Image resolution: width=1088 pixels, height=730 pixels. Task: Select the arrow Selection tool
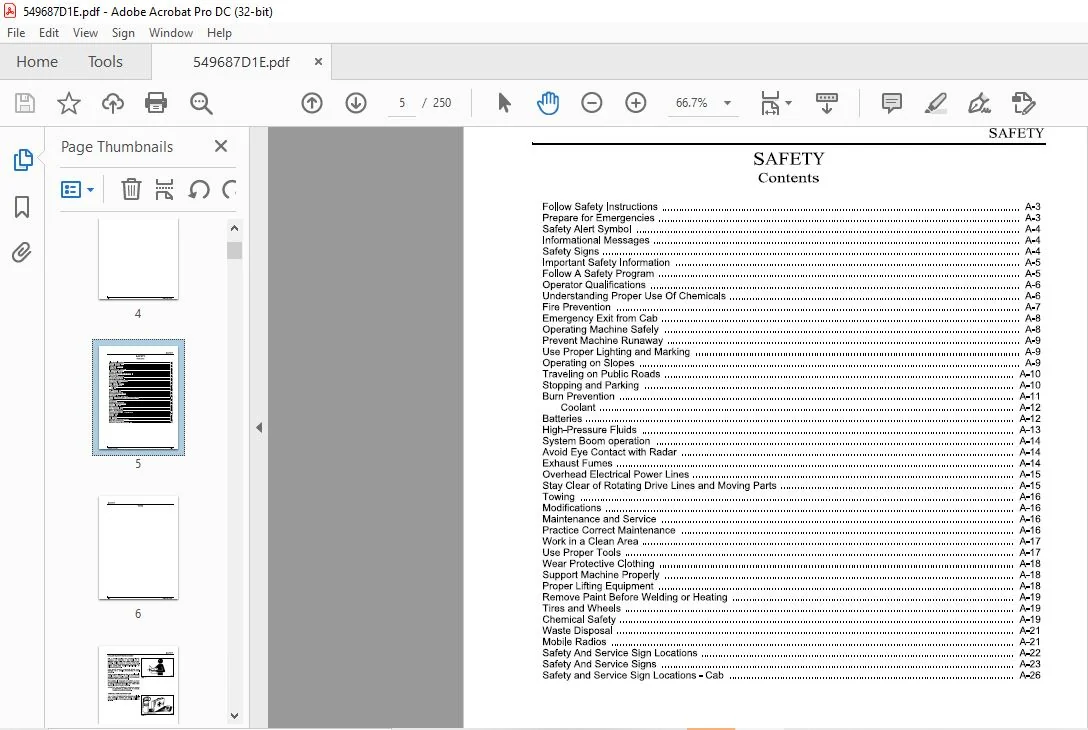pos(504,103)
